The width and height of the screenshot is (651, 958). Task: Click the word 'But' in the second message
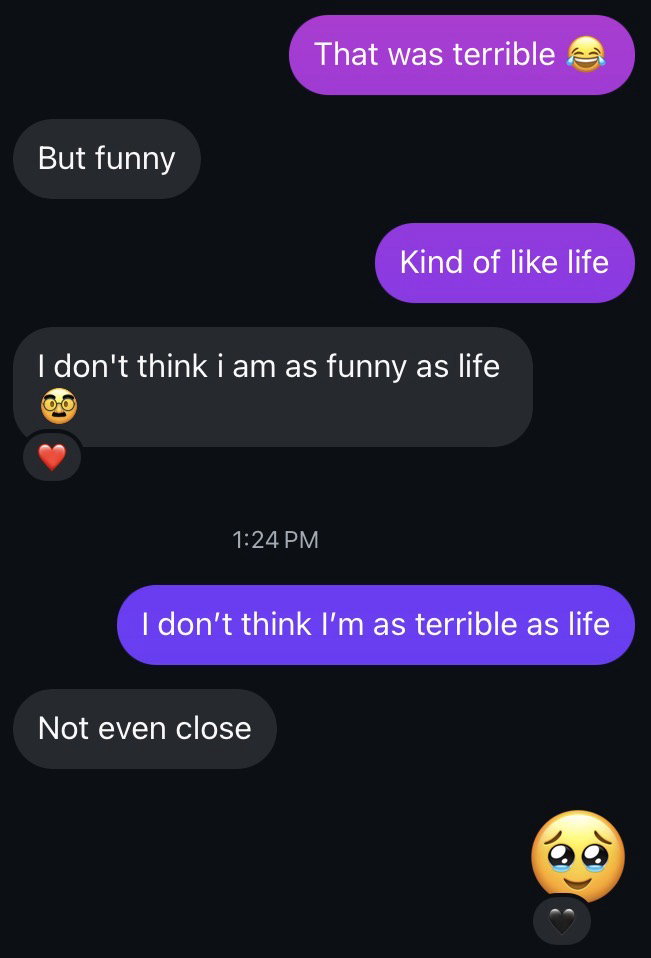(x=62, y=158)
